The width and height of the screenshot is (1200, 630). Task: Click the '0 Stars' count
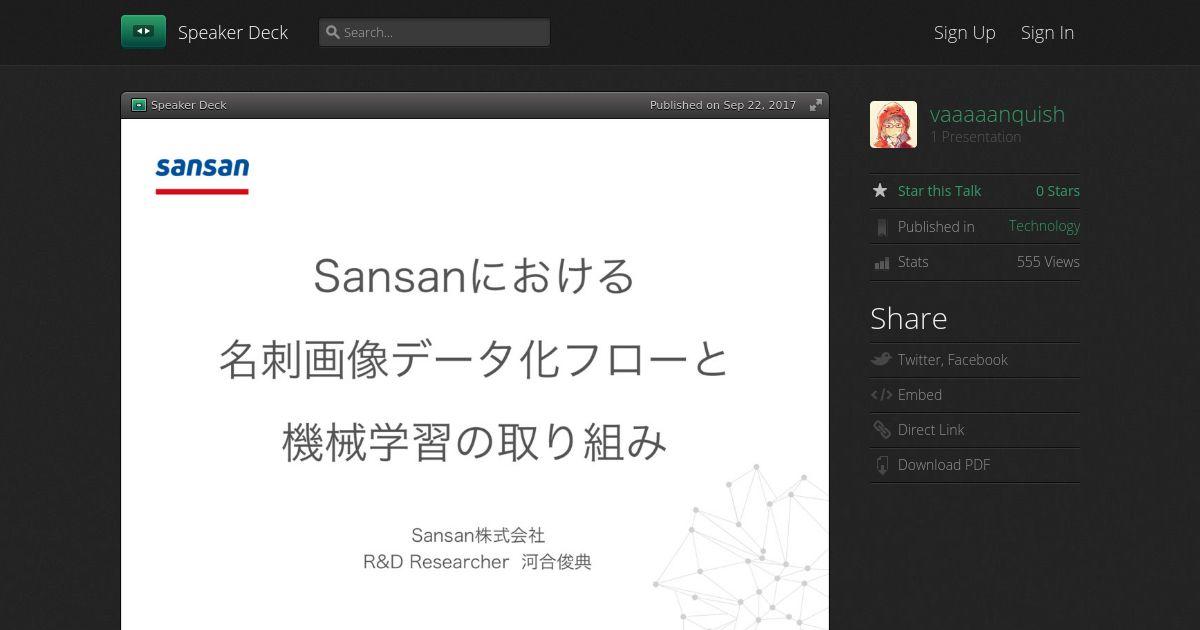click(1057, 191)
